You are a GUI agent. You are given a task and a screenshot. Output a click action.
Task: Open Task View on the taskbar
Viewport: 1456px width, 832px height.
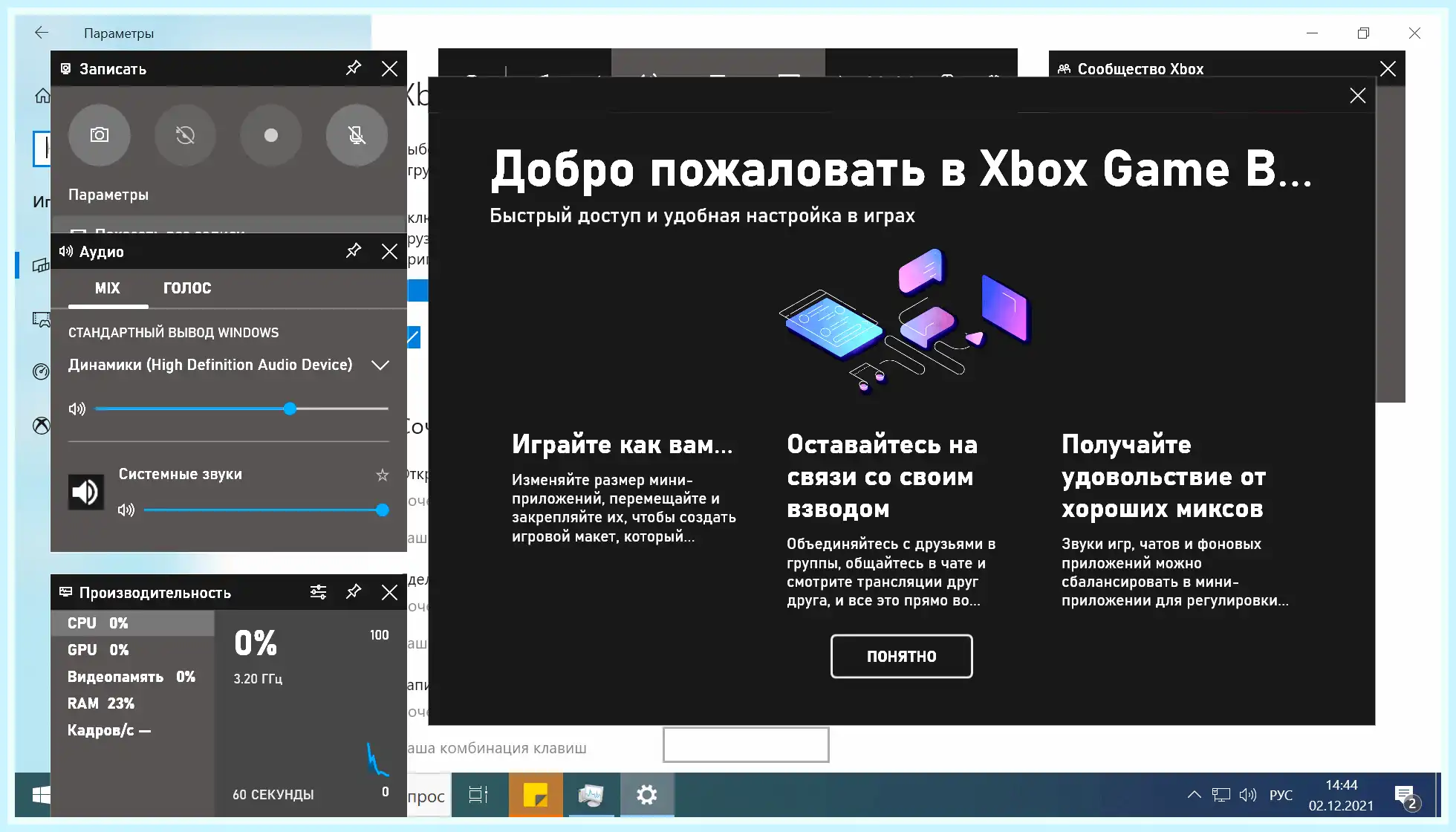click(479, 795)
